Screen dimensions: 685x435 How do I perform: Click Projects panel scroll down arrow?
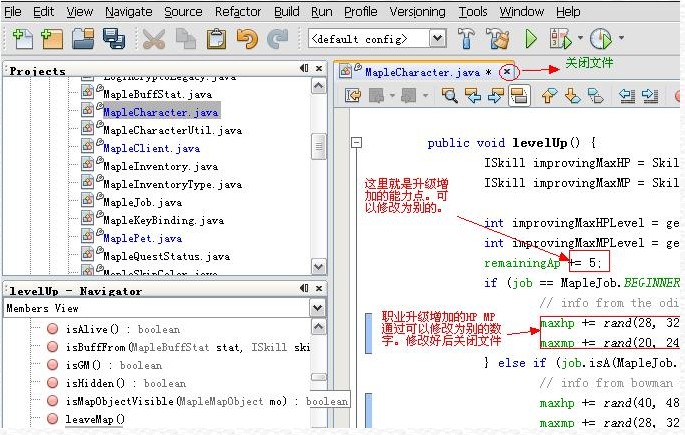pyautogui.click(x=318, y=266)
